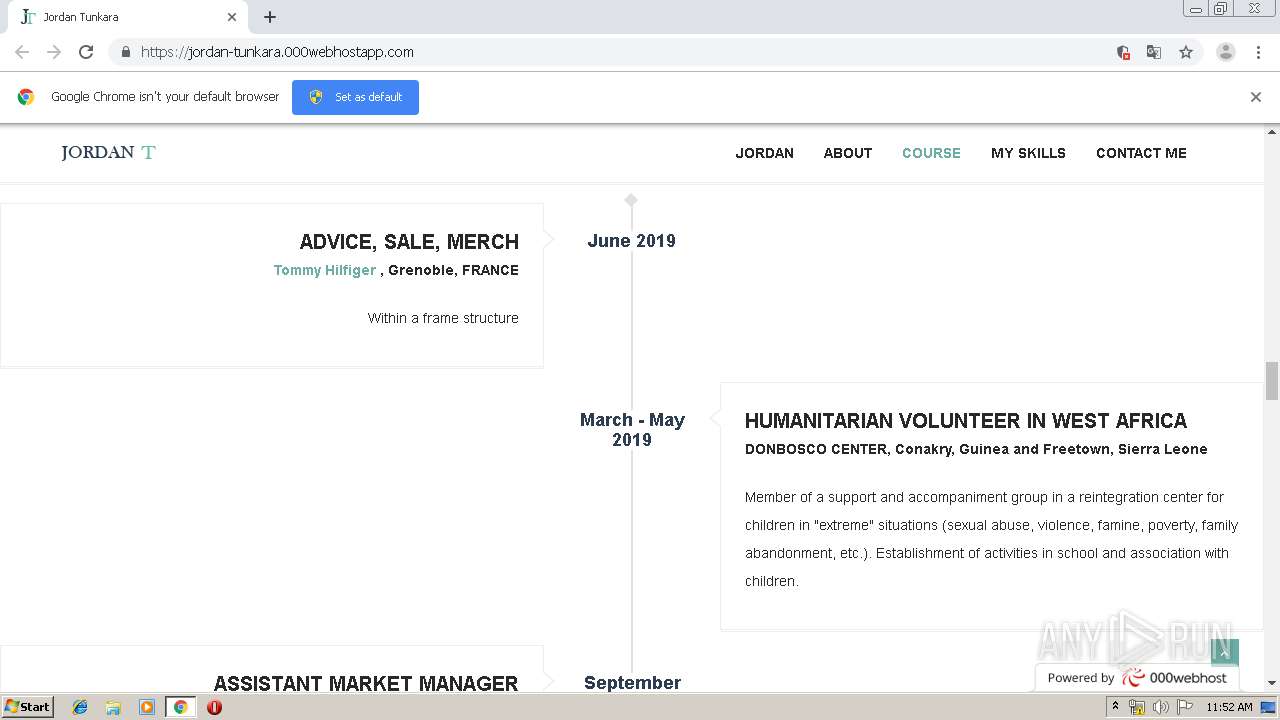Image resolution: width=1280 pixels, height=720 pixels.
Task: Click ADVICE, SALE, MERCH heading
Action: pos(409,242)
